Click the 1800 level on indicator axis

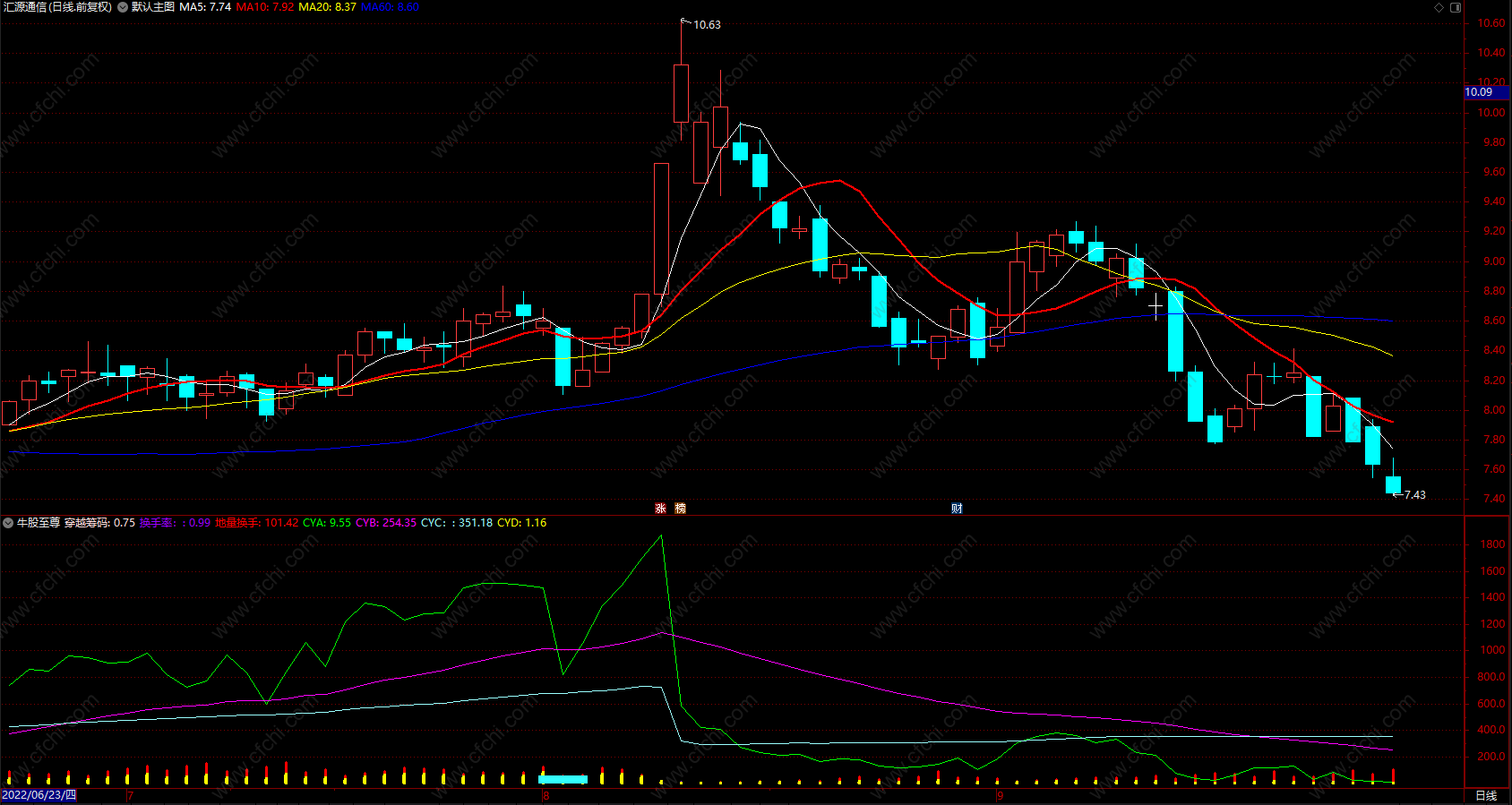(1492, 544)
